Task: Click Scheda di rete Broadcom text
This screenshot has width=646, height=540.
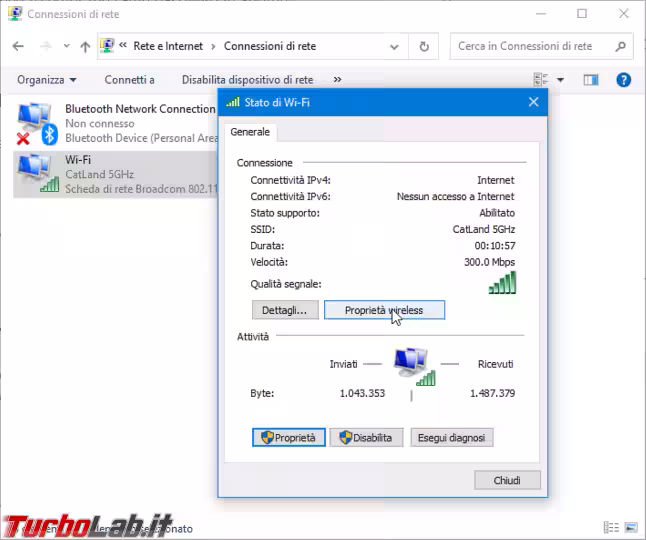Action: click(141, 189)
